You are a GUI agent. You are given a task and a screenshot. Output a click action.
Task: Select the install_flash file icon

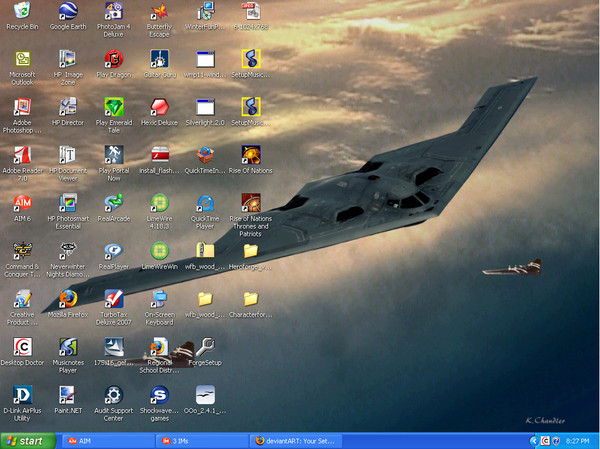160,155
